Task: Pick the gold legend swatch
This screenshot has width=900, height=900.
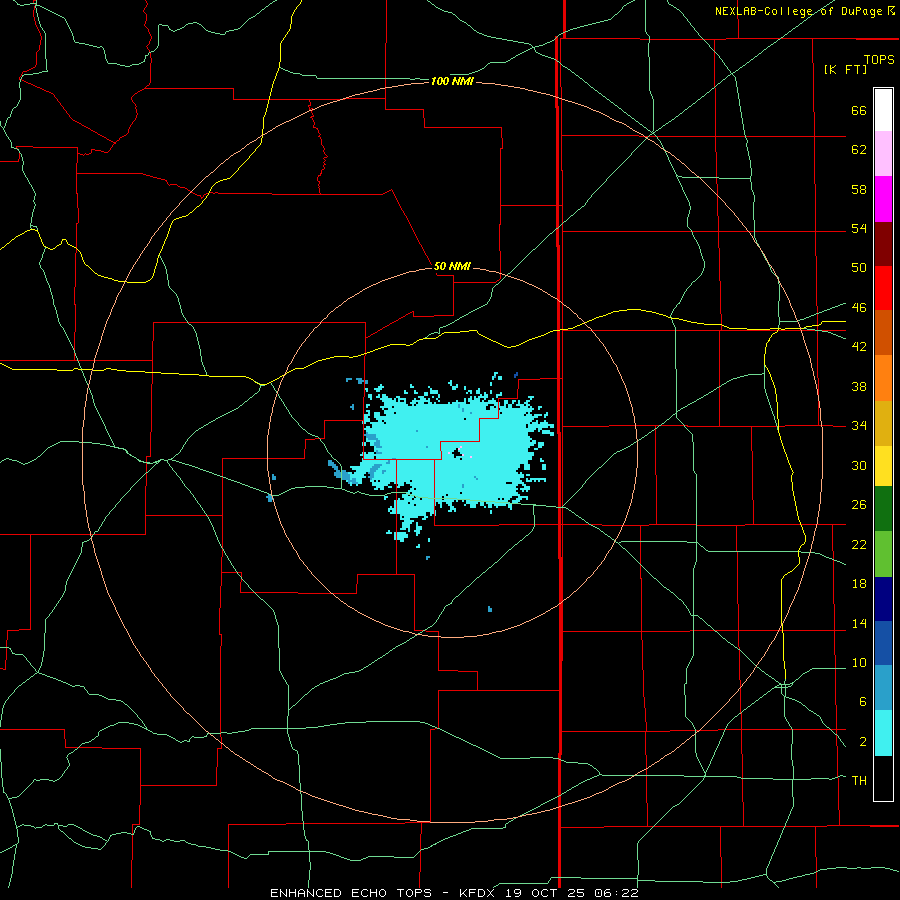Action: [883, 423]
